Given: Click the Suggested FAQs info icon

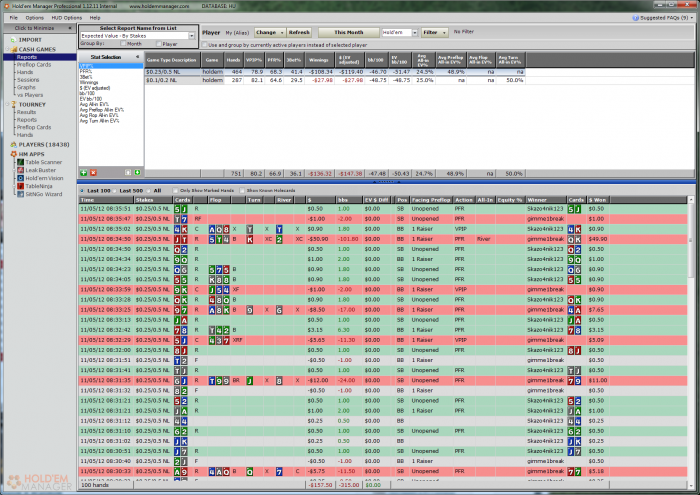Looking at the screenshot, I should (x=635, y=18).
